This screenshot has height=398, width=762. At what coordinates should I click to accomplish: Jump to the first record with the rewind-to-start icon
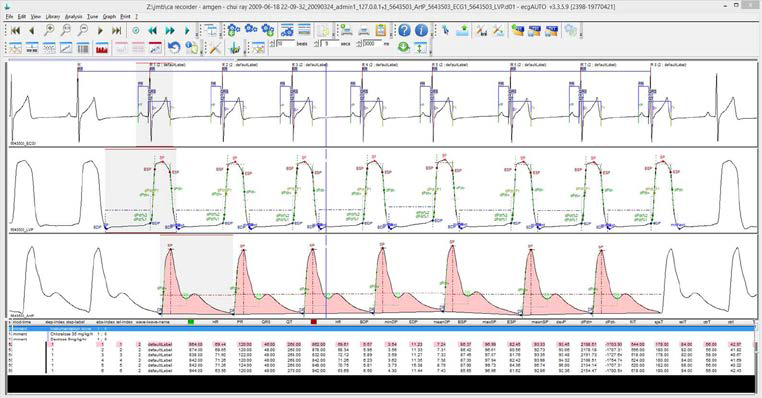[x=15, y=31]
